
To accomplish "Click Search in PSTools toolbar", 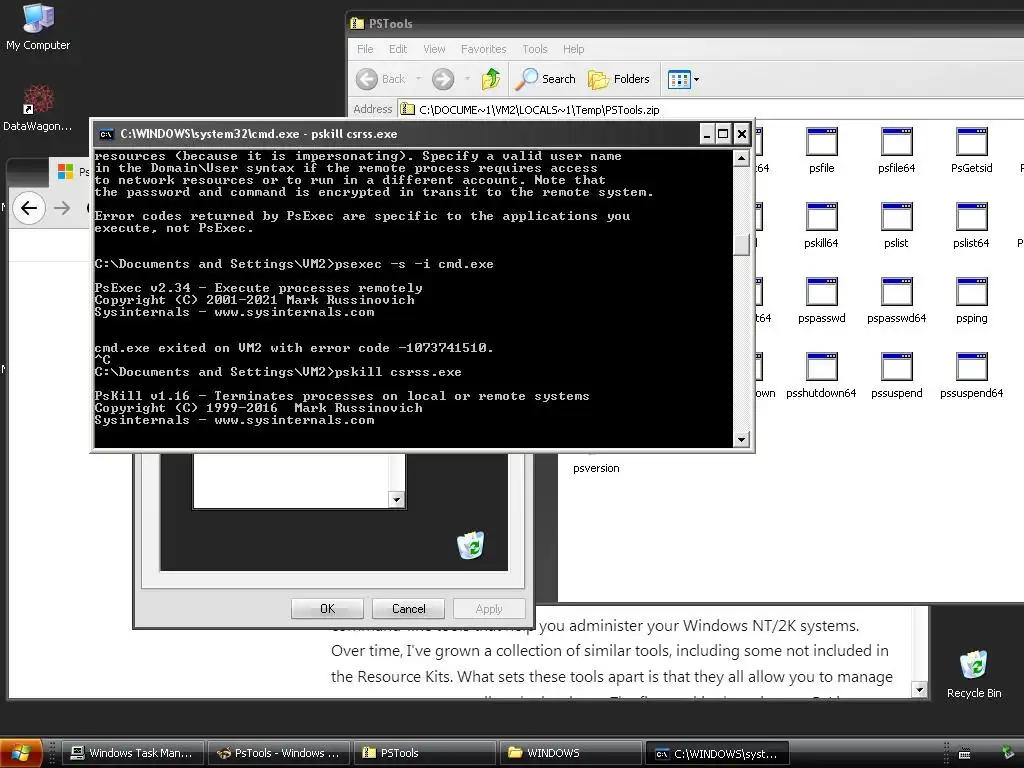I will point(545,79).
